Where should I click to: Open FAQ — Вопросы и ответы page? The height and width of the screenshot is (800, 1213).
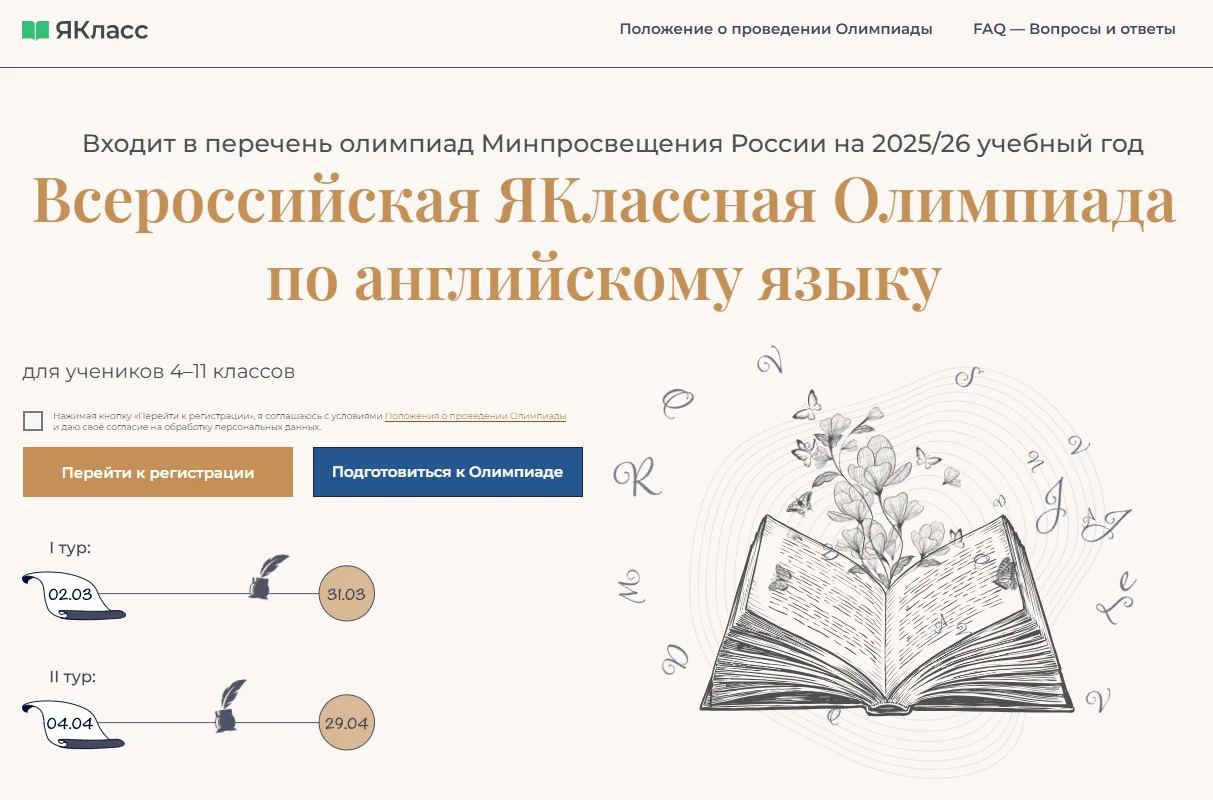(x=1074, y=29)
